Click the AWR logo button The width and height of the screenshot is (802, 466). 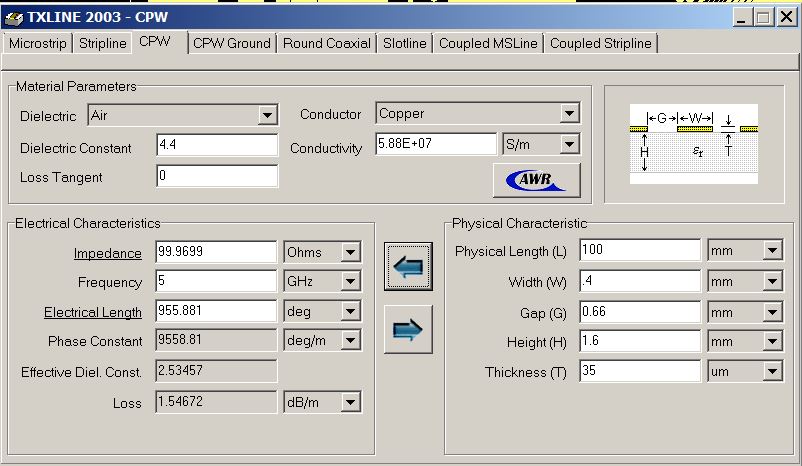pos(537,180)
